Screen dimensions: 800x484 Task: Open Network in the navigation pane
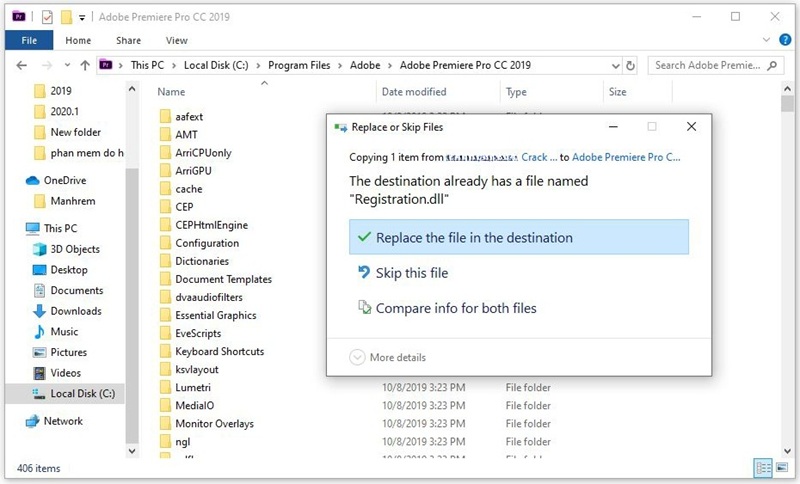[63, 421]
